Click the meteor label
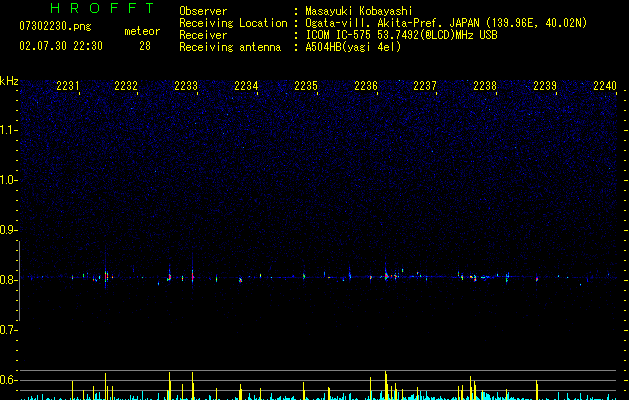 pos(142,31)
